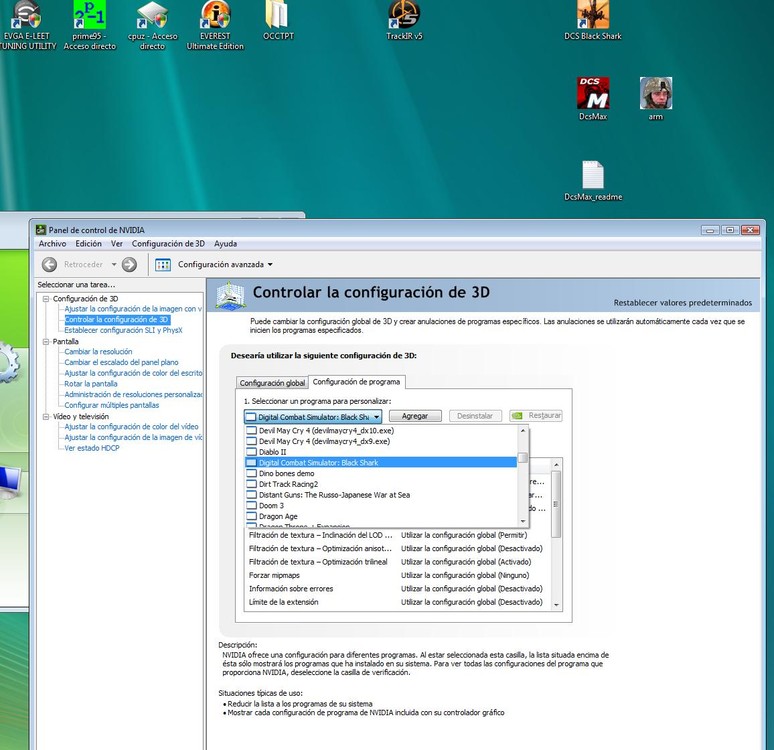Collapse the Pantalla tree node

coord(46,342)
